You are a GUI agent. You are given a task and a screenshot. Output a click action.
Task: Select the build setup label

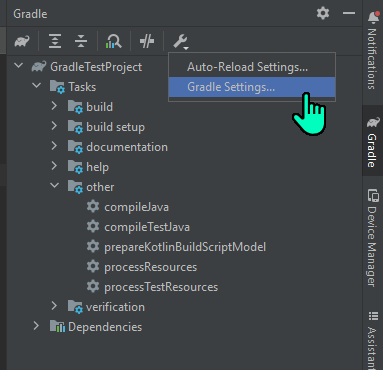(x=115, y=127)
